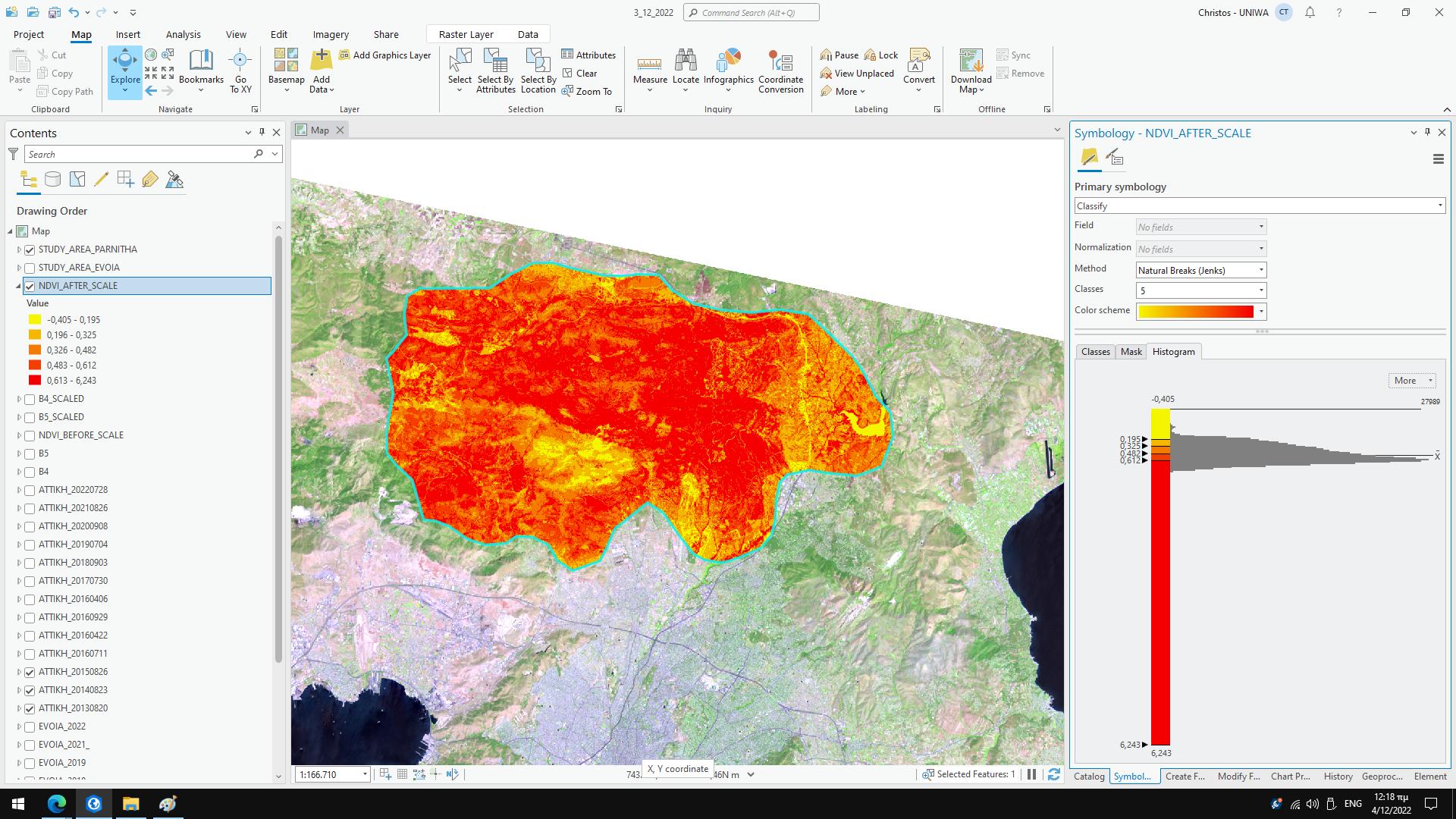Open the Primary symbology Classify dropdown

click(x=1260, y=206)
